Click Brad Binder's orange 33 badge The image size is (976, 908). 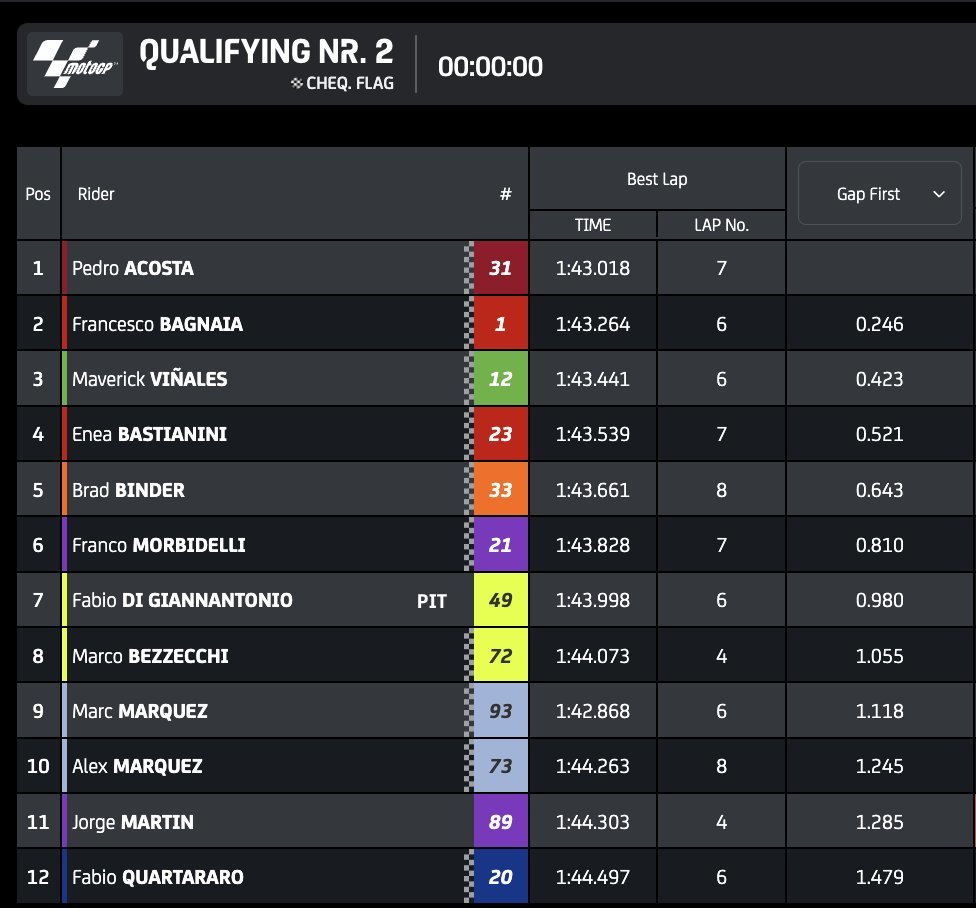(x=500, y=490)
